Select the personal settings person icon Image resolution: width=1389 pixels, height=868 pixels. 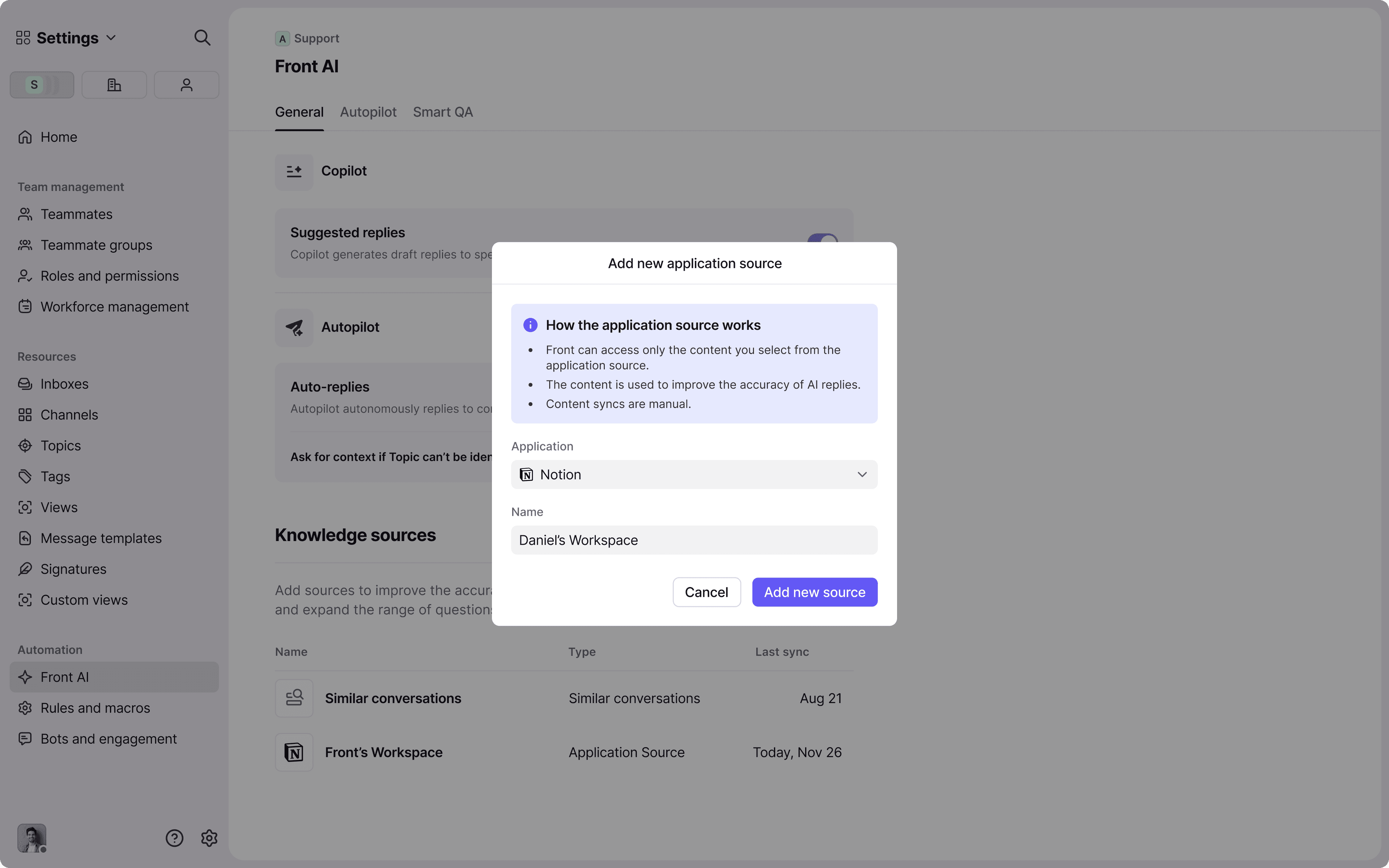click(x=186, y=84)
